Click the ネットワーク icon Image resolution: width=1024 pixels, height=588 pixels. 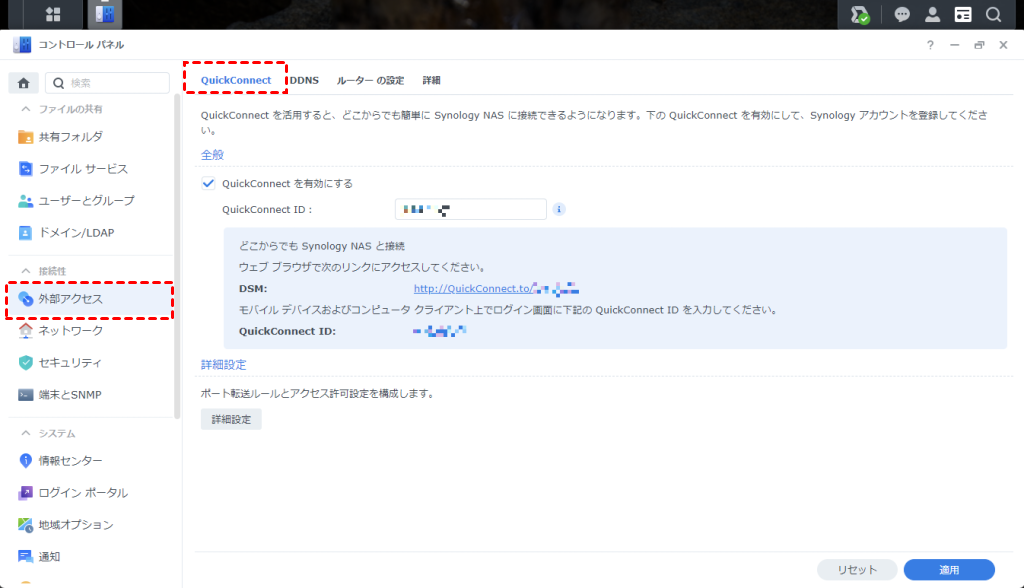pos(25,331)
